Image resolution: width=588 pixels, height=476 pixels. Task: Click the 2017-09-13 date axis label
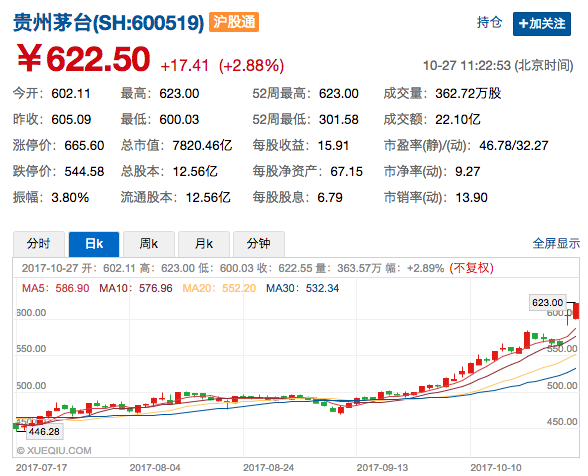(382, 468)
